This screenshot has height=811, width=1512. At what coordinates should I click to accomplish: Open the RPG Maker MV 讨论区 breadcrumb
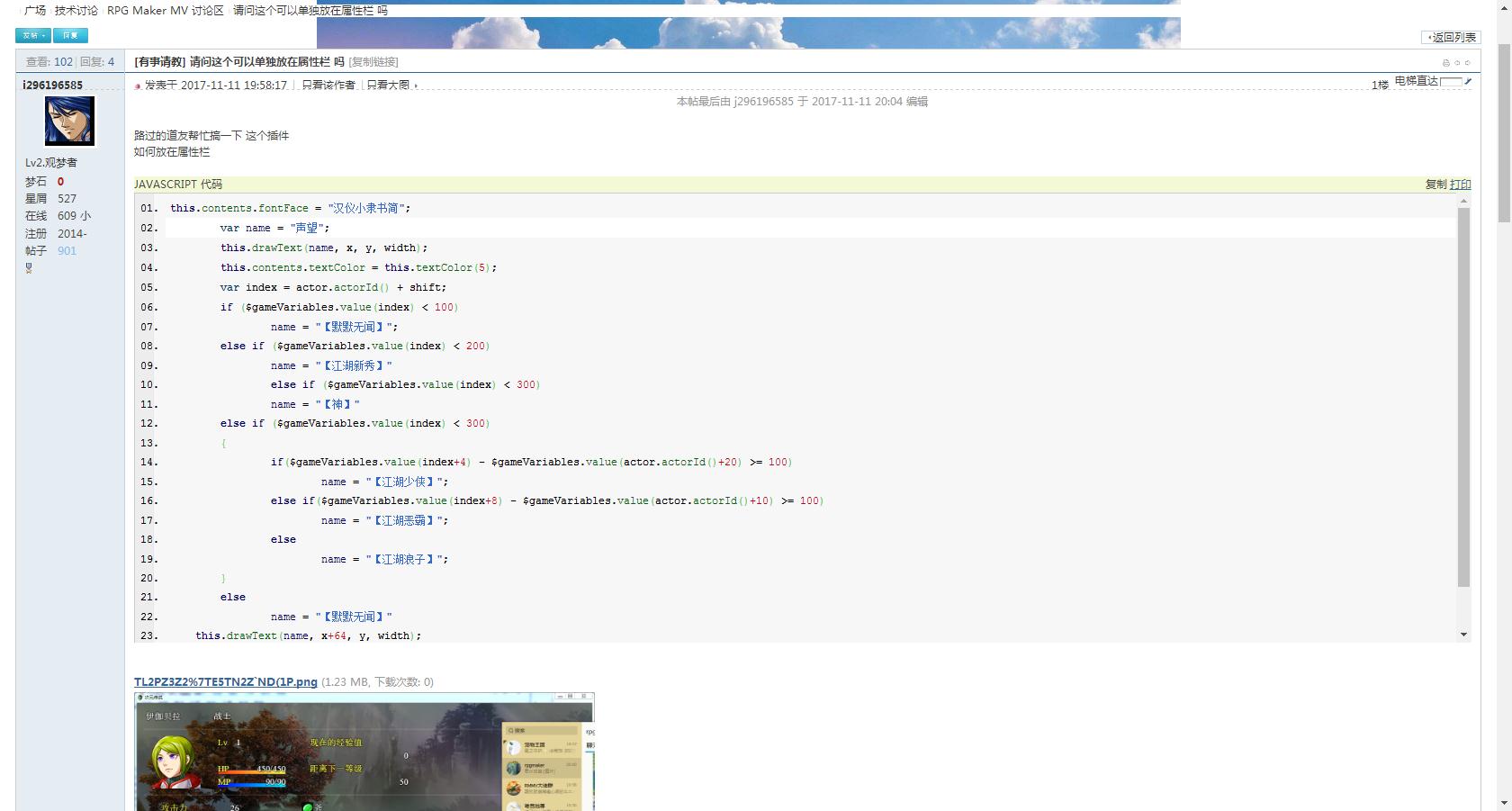click(x=166, y=11)
